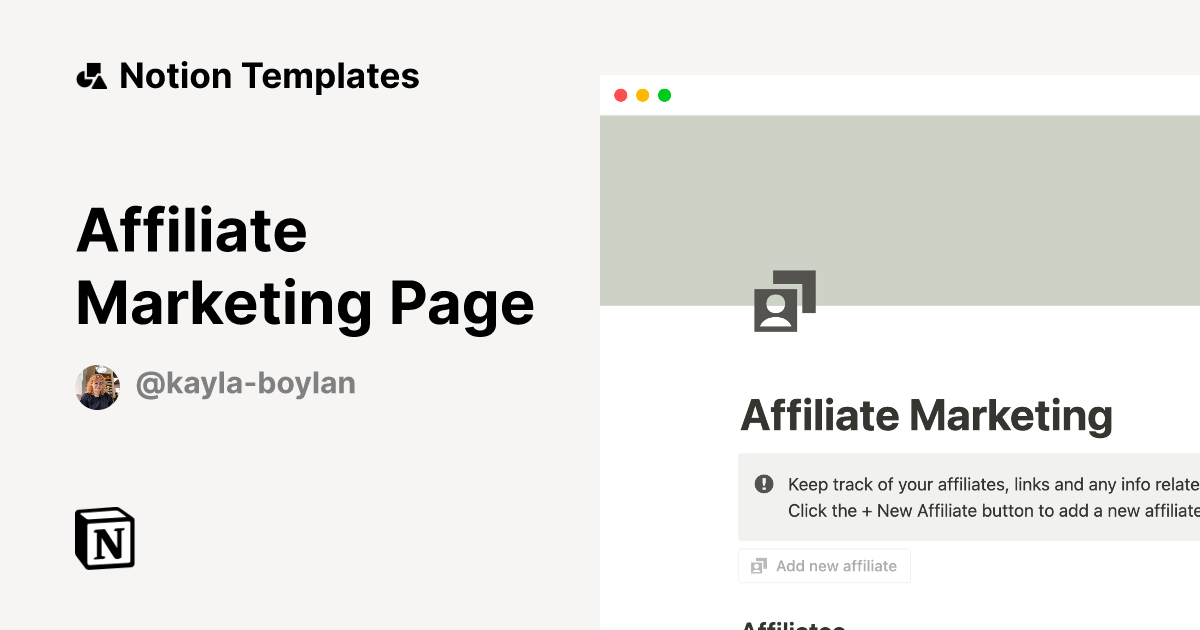Viewport: 1200px width, 630px height.
Task: Click the icon inside Add new affiliate button
Action: click(x=759, y=566)
